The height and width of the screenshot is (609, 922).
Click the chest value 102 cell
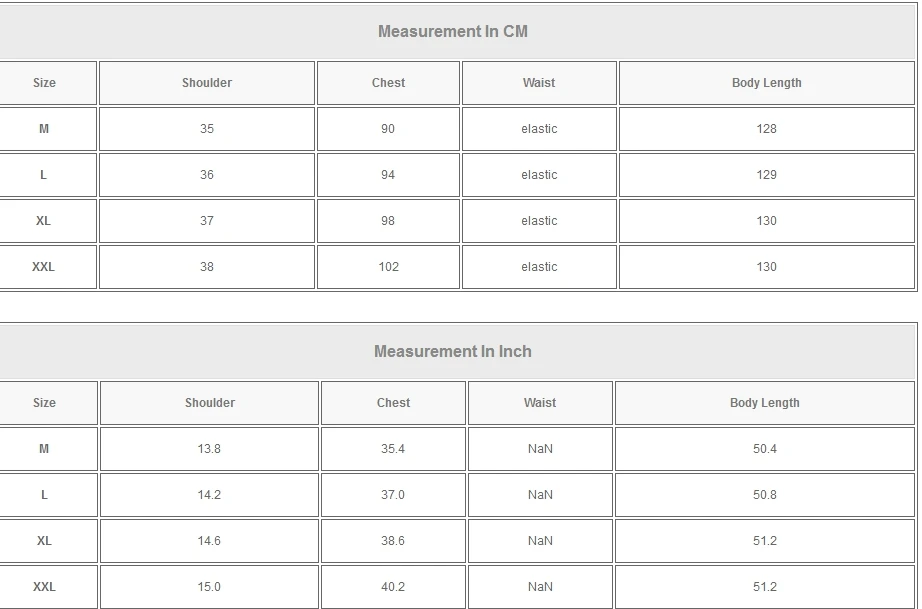(x=388, y=267)
